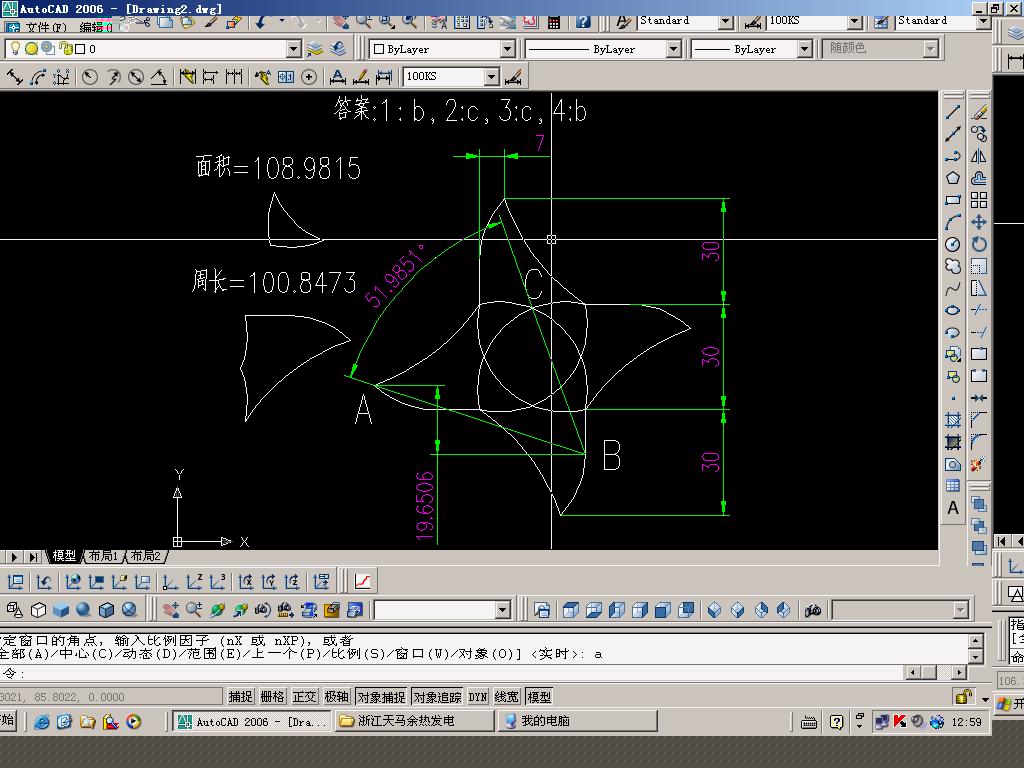Click the system tray clock 12:59
1024x768 pixels.
tap(966, 722)
